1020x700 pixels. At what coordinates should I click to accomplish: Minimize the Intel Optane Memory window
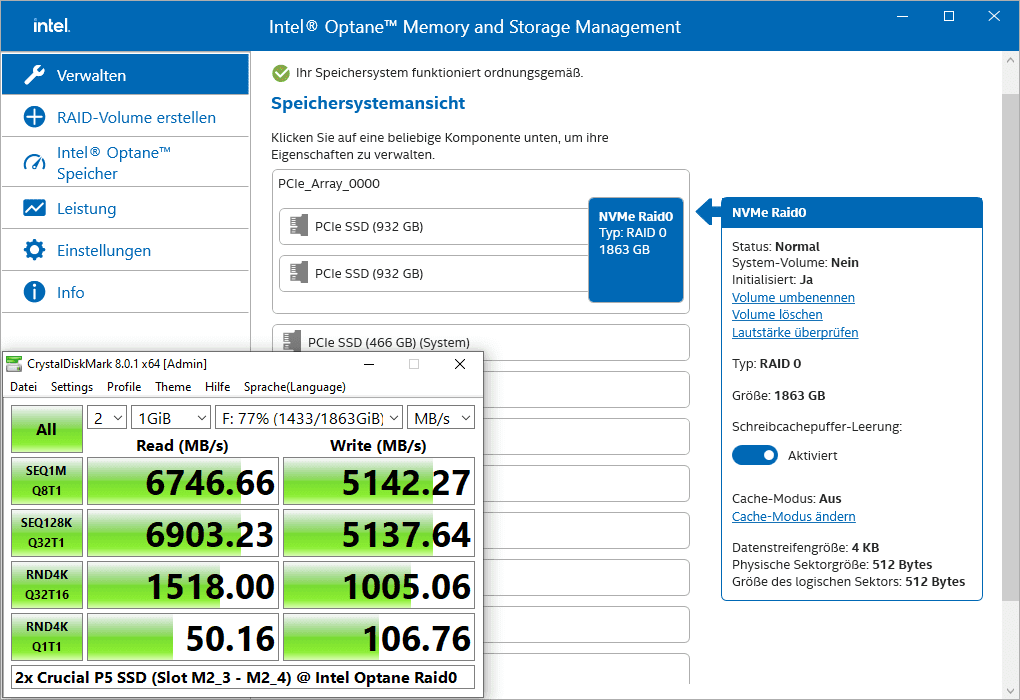pyautogui.click(x=902, y=16)
